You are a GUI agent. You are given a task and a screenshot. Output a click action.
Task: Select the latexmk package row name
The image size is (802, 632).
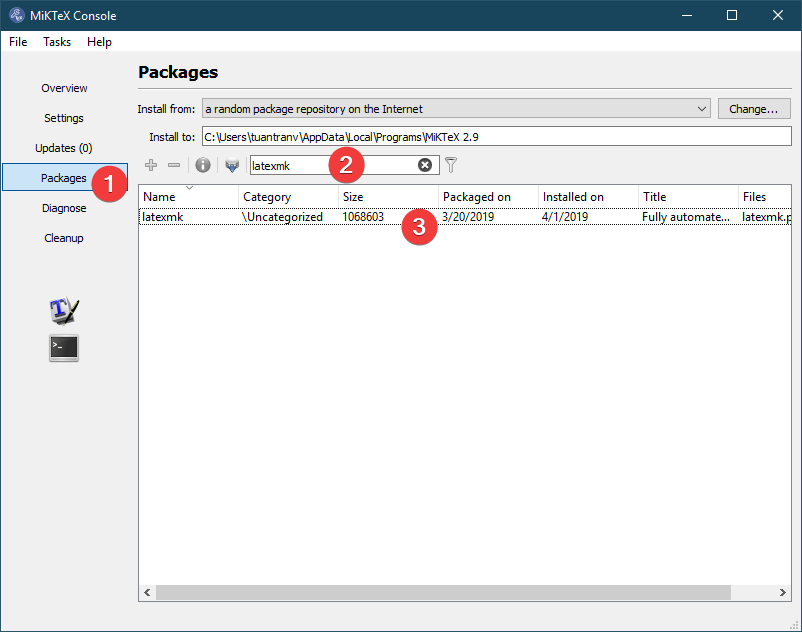(163, 217)
